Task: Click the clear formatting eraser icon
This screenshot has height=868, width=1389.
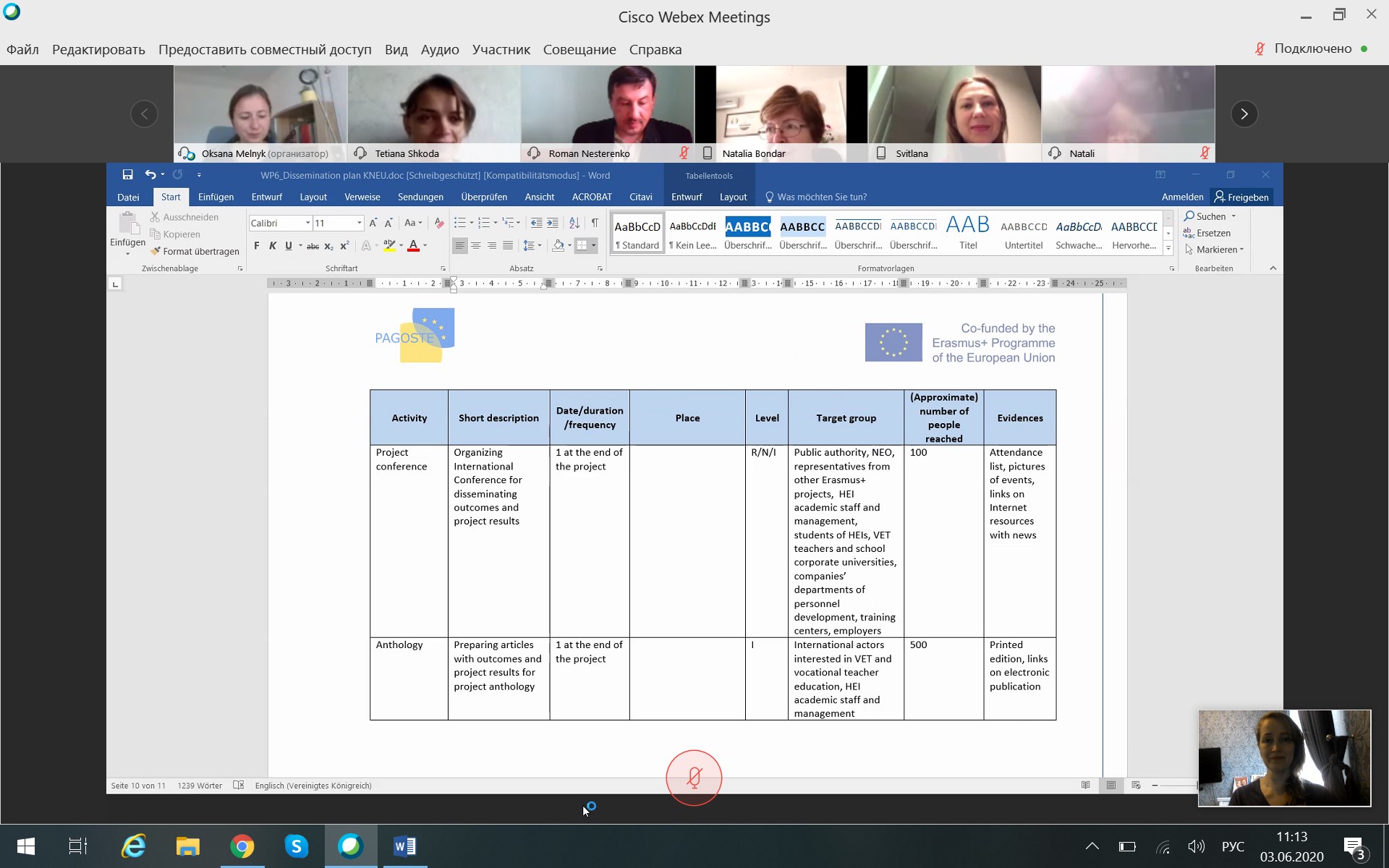Action: (439, 223)
